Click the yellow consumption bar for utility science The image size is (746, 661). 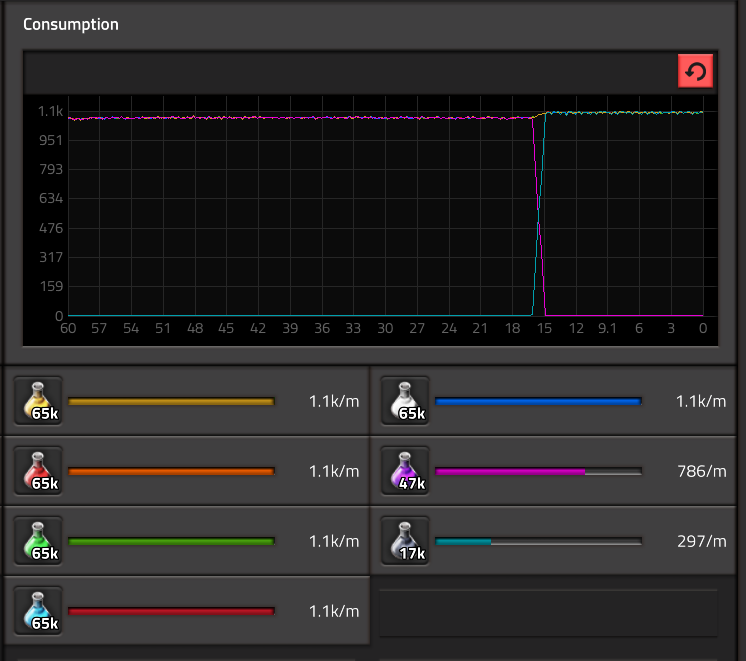pyautogui.click(x=171, y=402)
